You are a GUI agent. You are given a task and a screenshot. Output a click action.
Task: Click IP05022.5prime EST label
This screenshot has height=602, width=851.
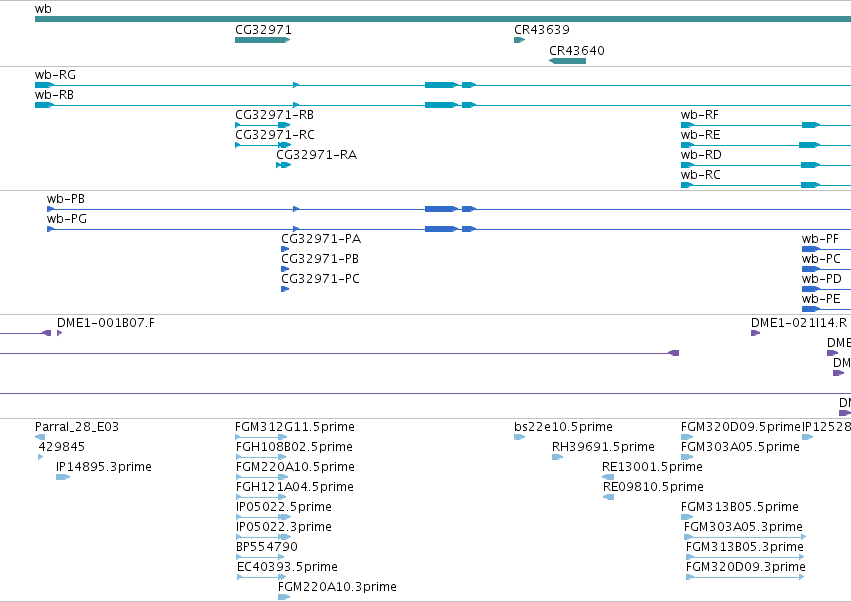284,508
